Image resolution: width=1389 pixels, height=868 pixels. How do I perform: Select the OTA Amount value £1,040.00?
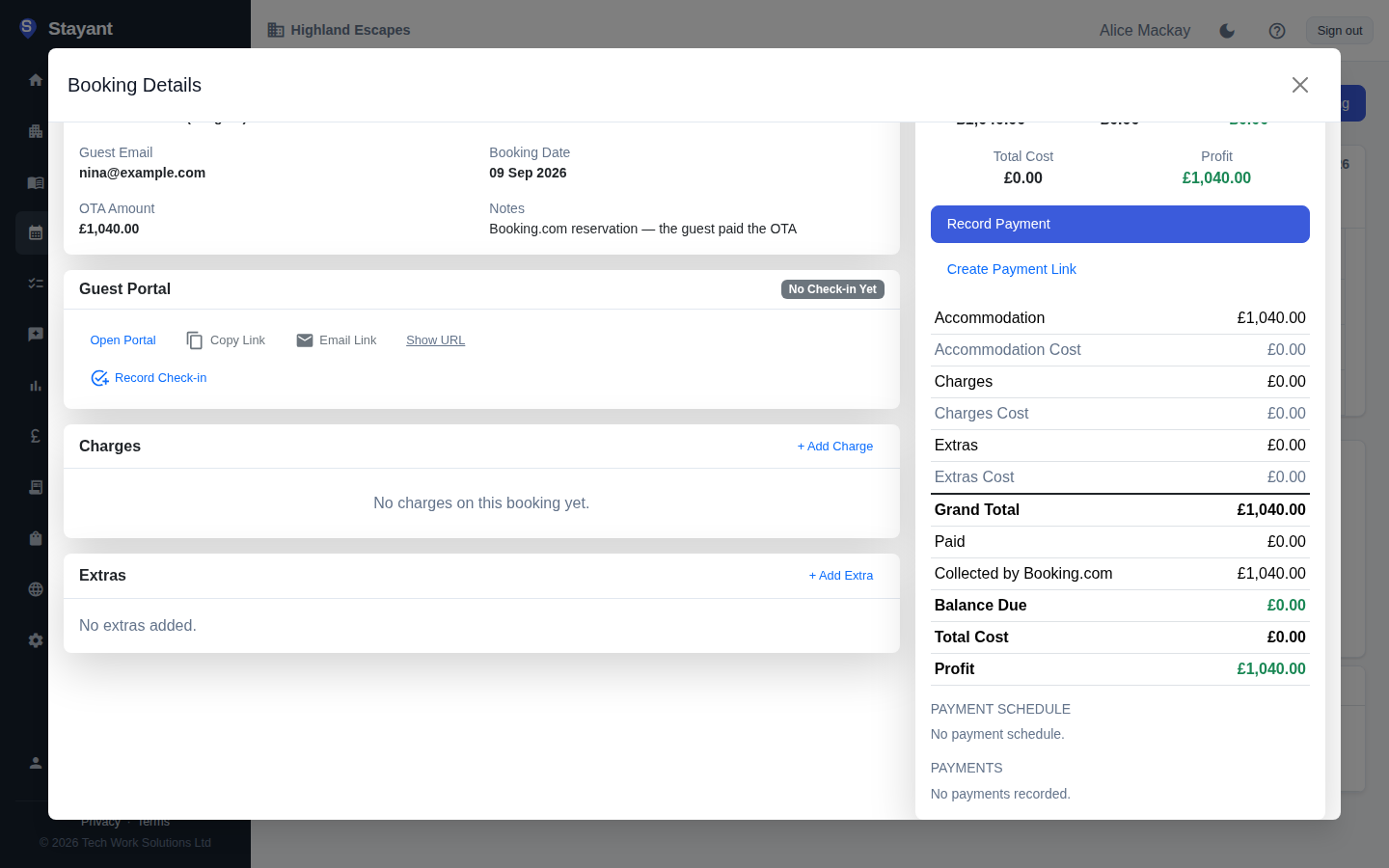pos(109,229)
